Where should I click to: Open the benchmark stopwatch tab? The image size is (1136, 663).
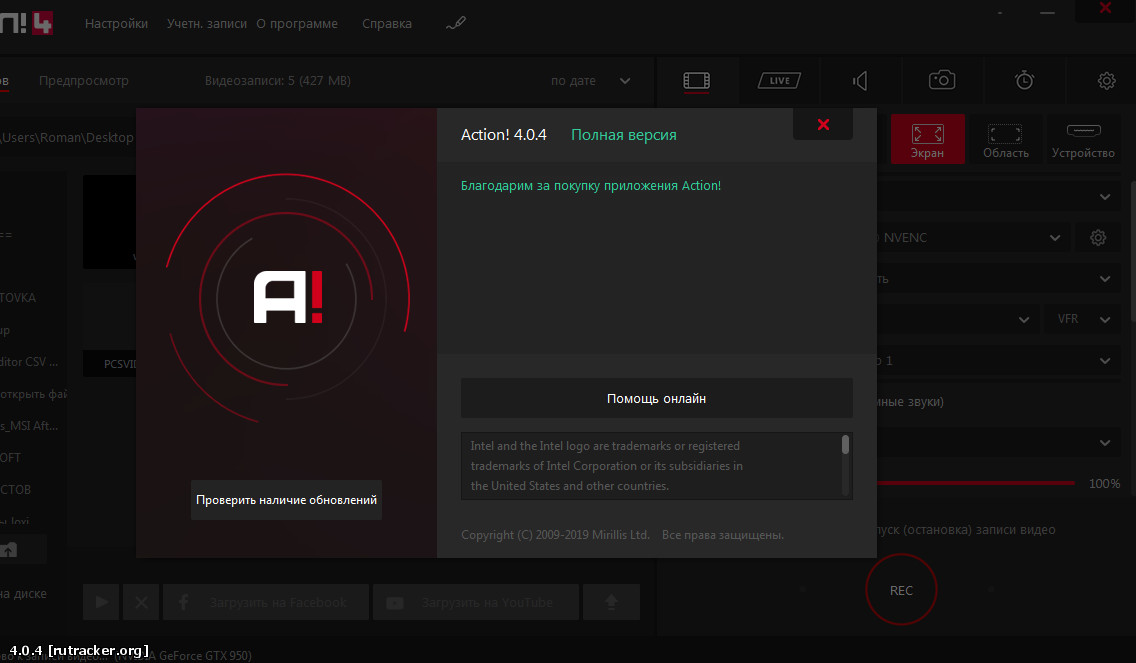[1024, 80]
